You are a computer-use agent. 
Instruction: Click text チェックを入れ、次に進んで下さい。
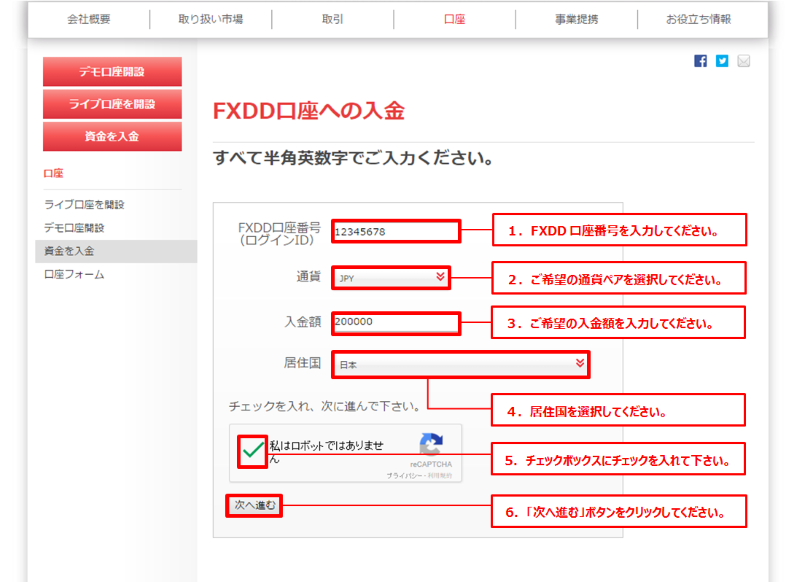[x=325, y=407]
